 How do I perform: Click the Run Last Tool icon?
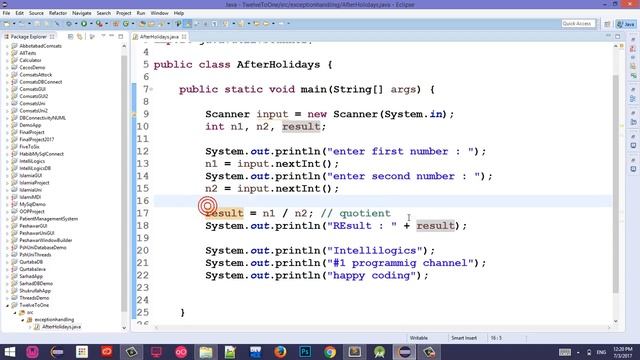(99, 24)
